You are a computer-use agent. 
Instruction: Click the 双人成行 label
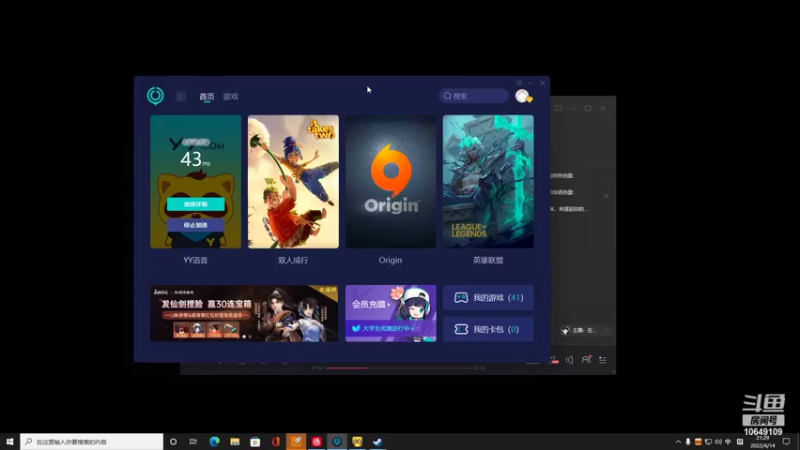[x=293, y=260]
